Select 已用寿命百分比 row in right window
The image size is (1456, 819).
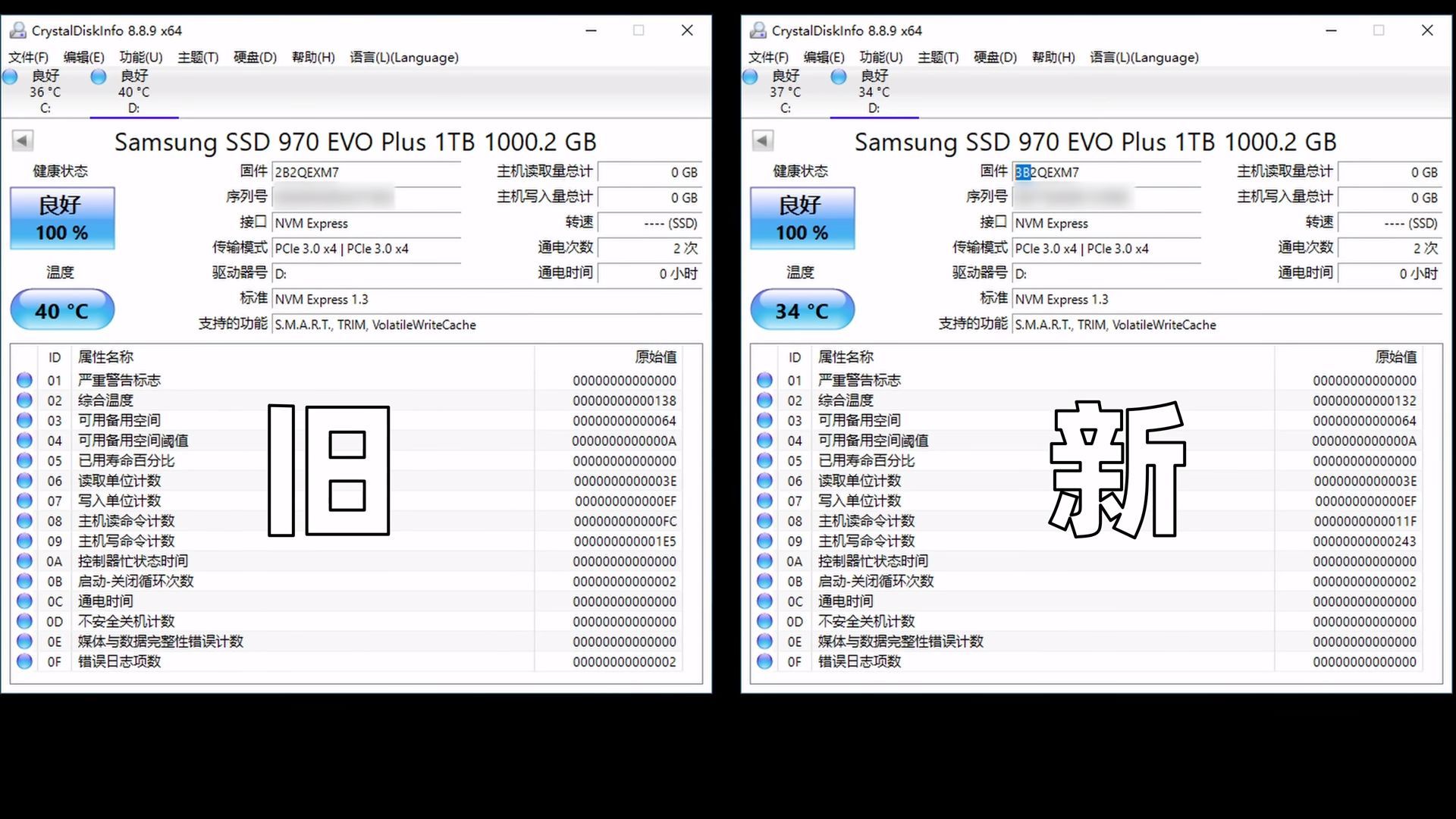pos(1087,460)
